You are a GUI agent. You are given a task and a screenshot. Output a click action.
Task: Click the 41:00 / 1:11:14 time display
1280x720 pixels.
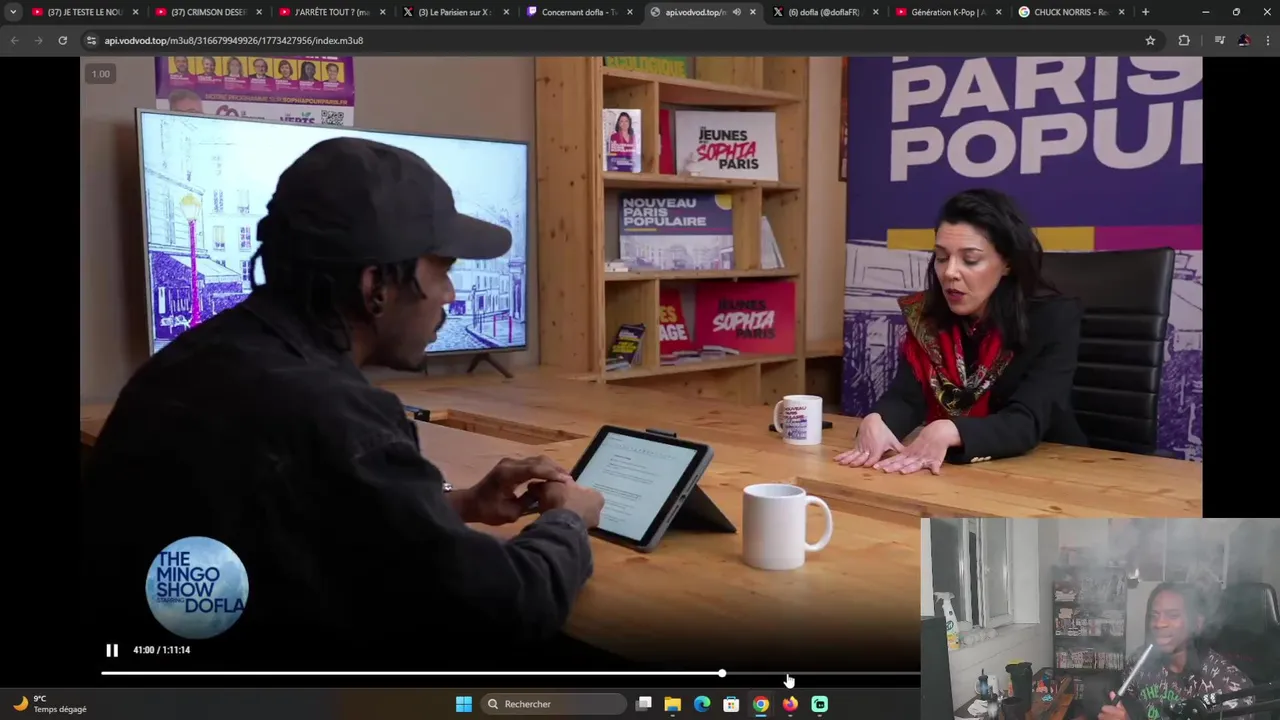pyautogui.click(x=161, y=650)
